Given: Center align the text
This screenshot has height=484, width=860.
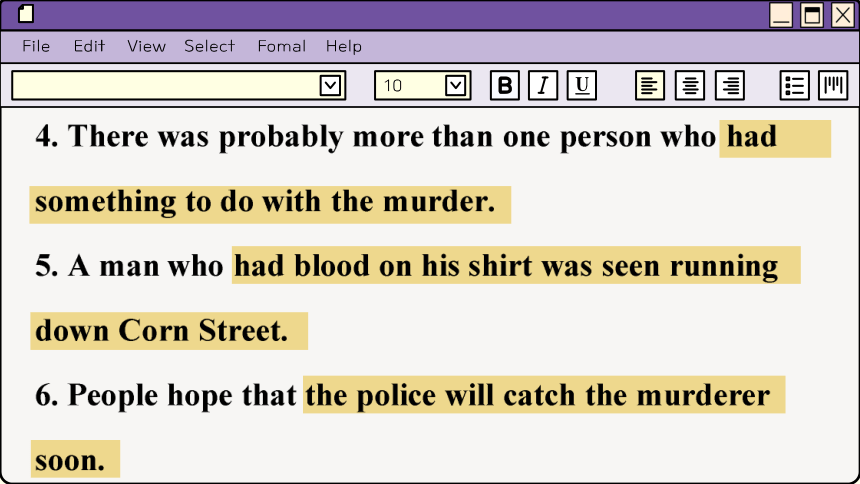Looking at the screenshot, I should [x=690, y=85].
